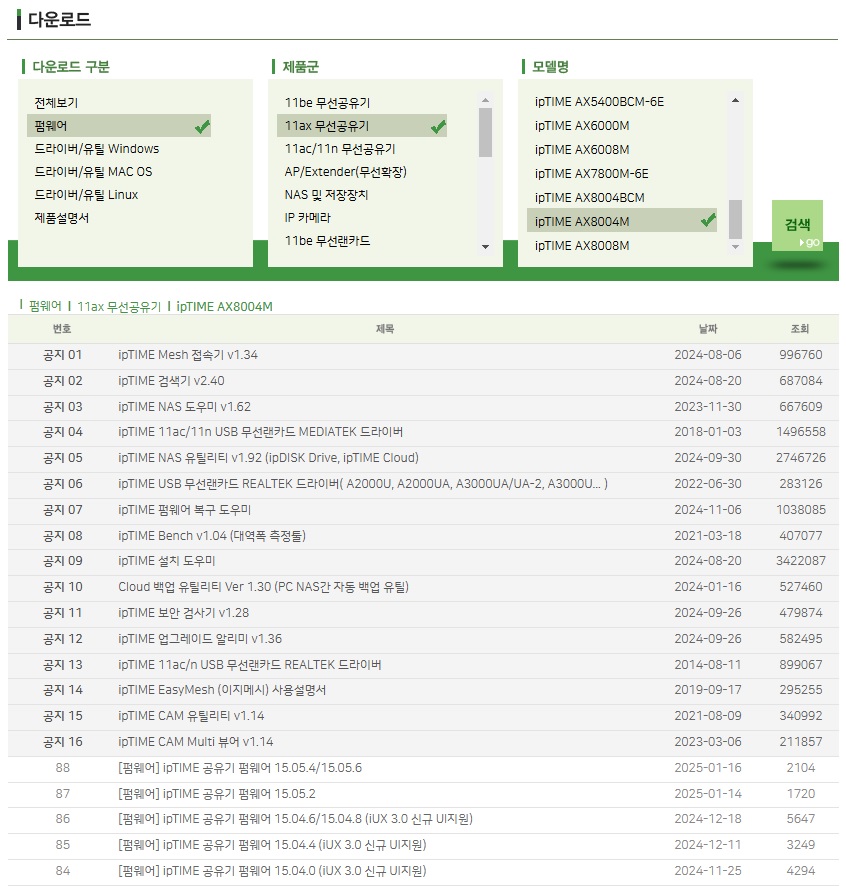The width and height of the screenshot is (846, 886).
Task: Click the checkmark beside 11ax 무선공유기
Action: click(438, 127)
